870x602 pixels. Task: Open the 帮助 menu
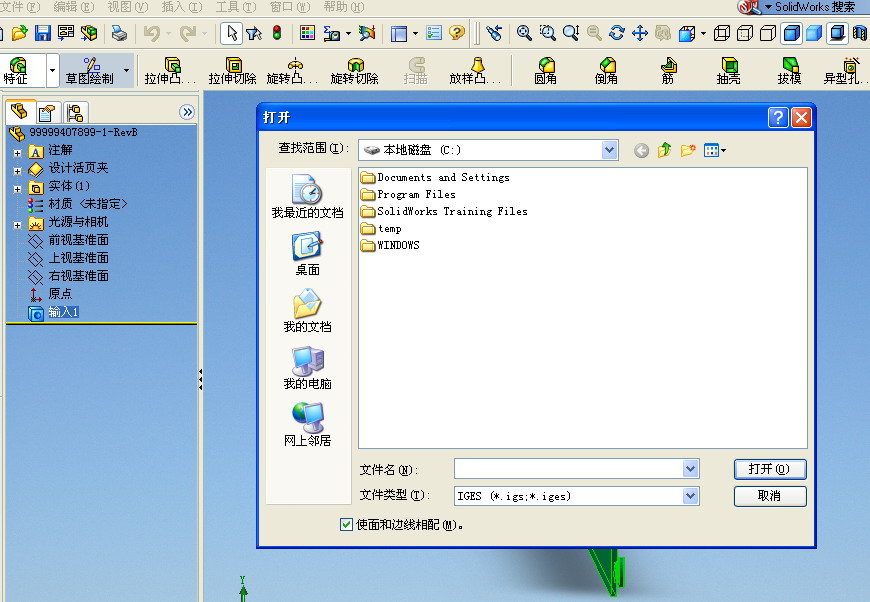[344, 7]
